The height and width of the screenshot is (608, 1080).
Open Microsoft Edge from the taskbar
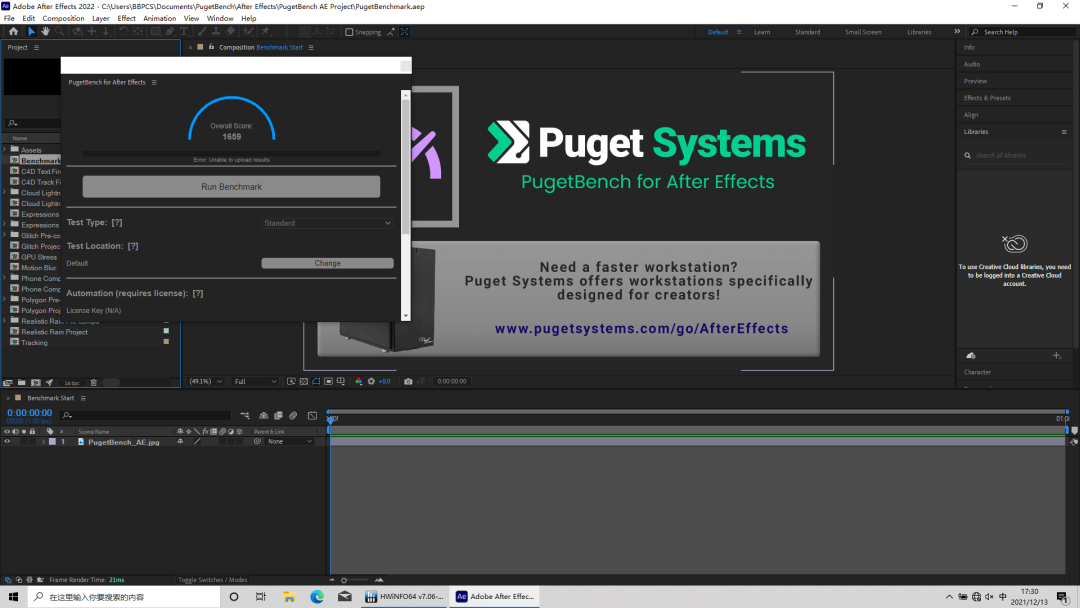coord(317,597)
